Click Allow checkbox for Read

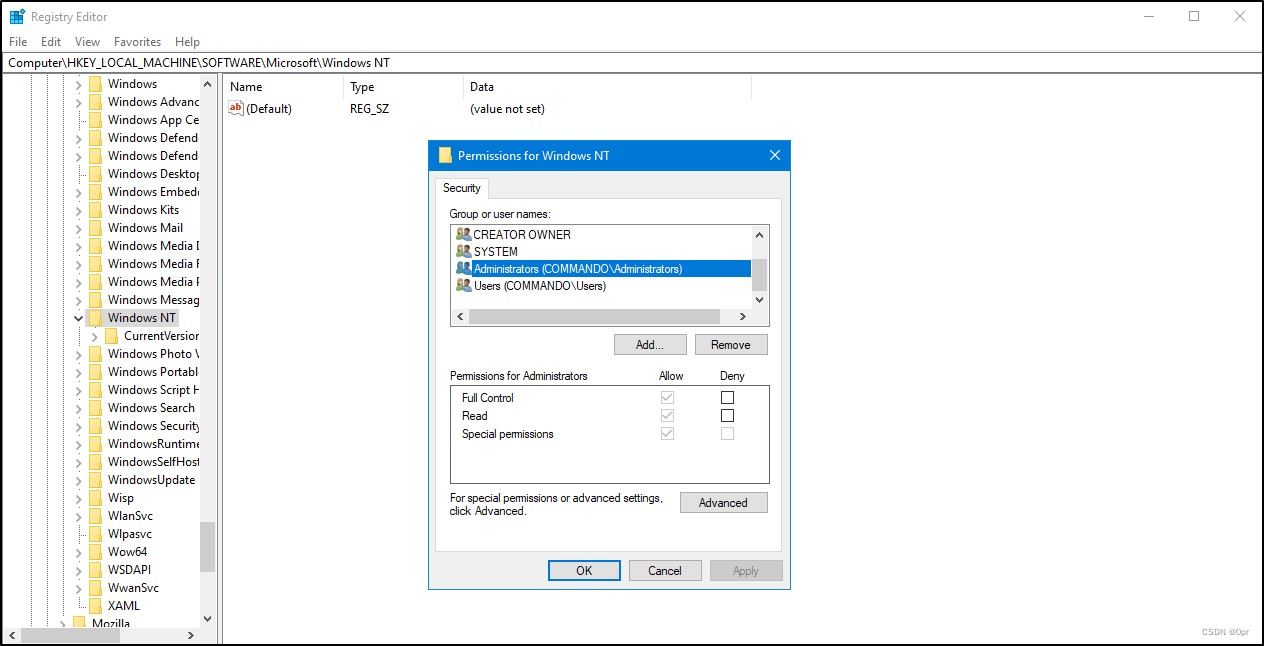point(667,416)
